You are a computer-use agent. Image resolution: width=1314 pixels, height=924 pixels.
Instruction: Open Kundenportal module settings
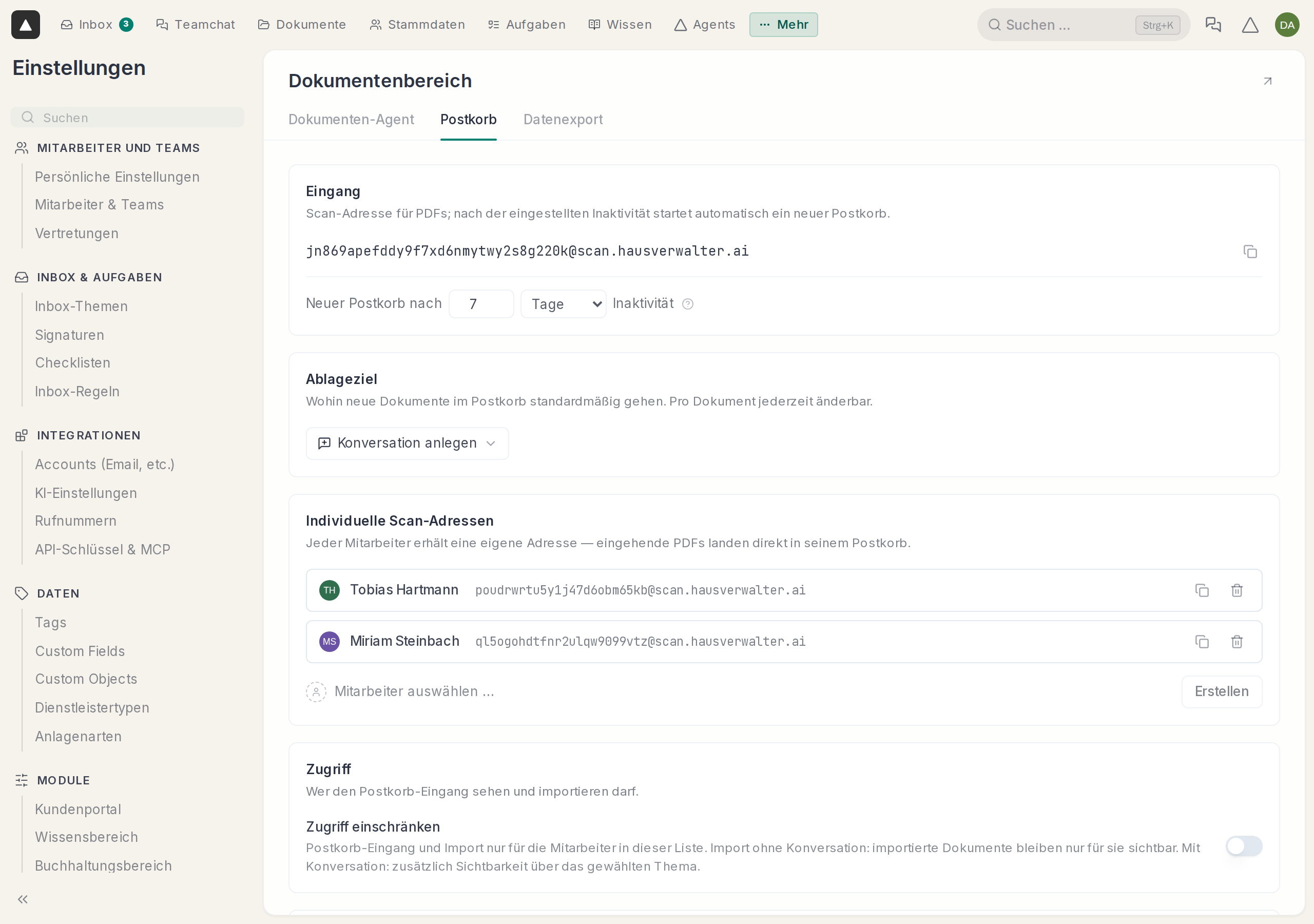78,809
